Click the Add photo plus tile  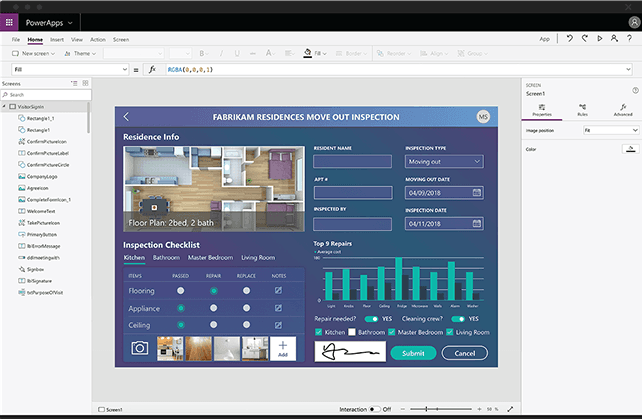(283, 349)
